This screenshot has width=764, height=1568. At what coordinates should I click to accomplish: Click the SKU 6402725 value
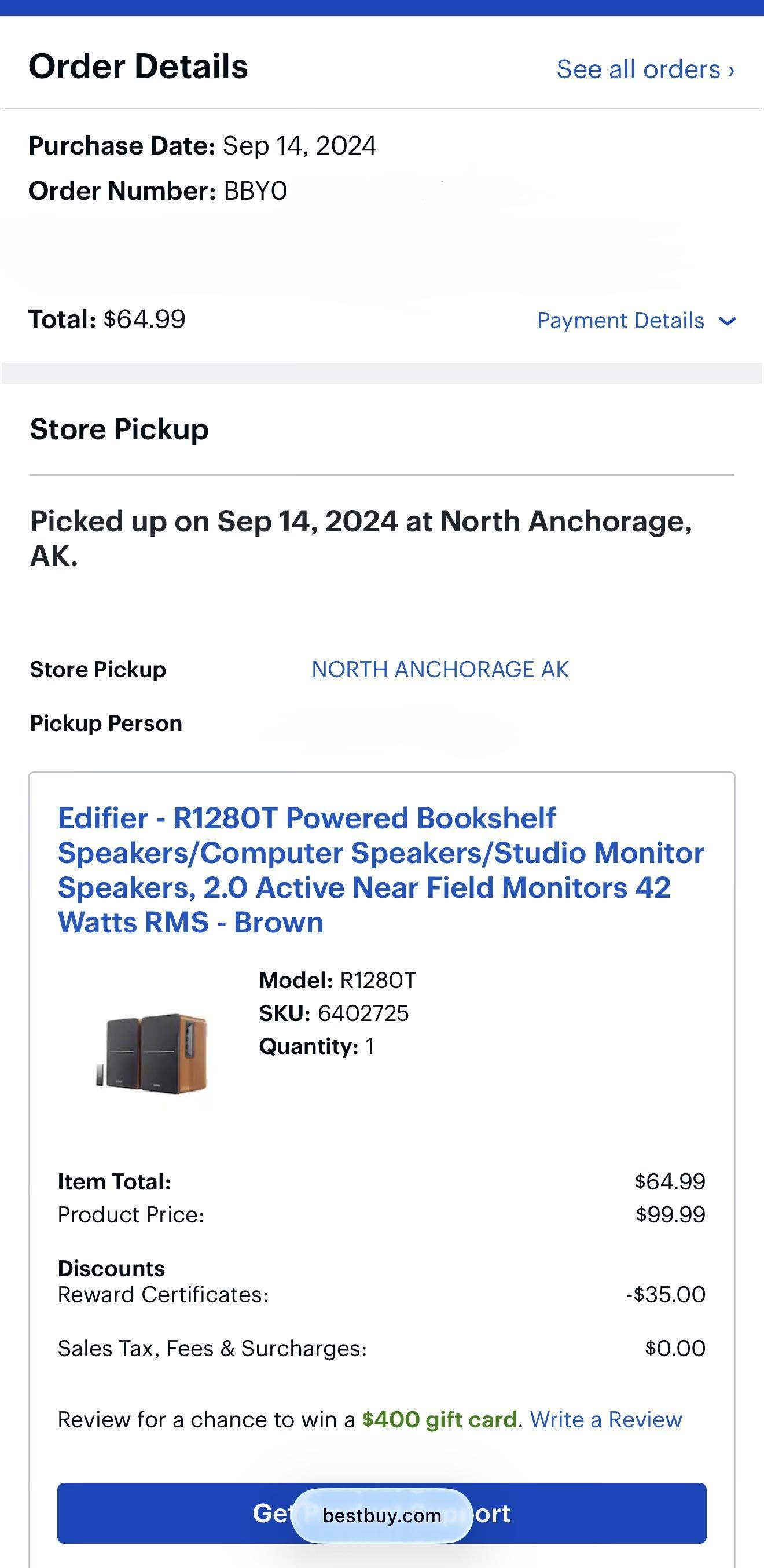point(362,1013)
